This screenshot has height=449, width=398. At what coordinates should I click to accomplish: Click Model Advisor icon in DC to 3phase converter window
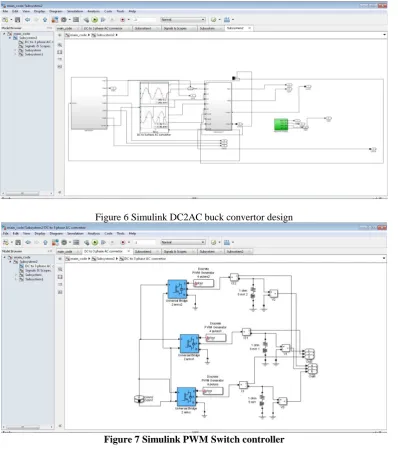coord(214,242)
